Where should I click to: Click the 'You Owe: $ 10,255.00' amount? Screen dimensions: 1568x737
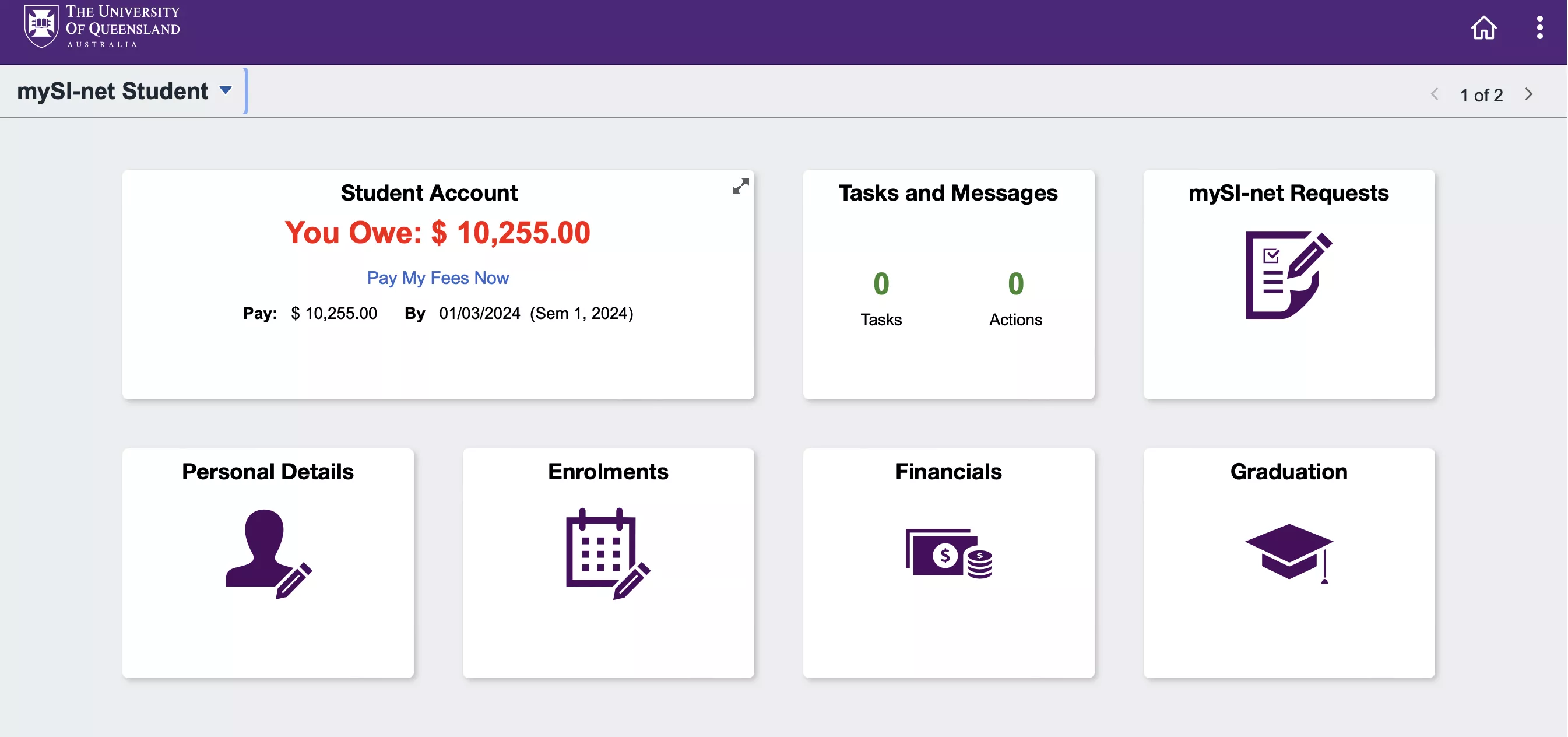coord(437,233)
